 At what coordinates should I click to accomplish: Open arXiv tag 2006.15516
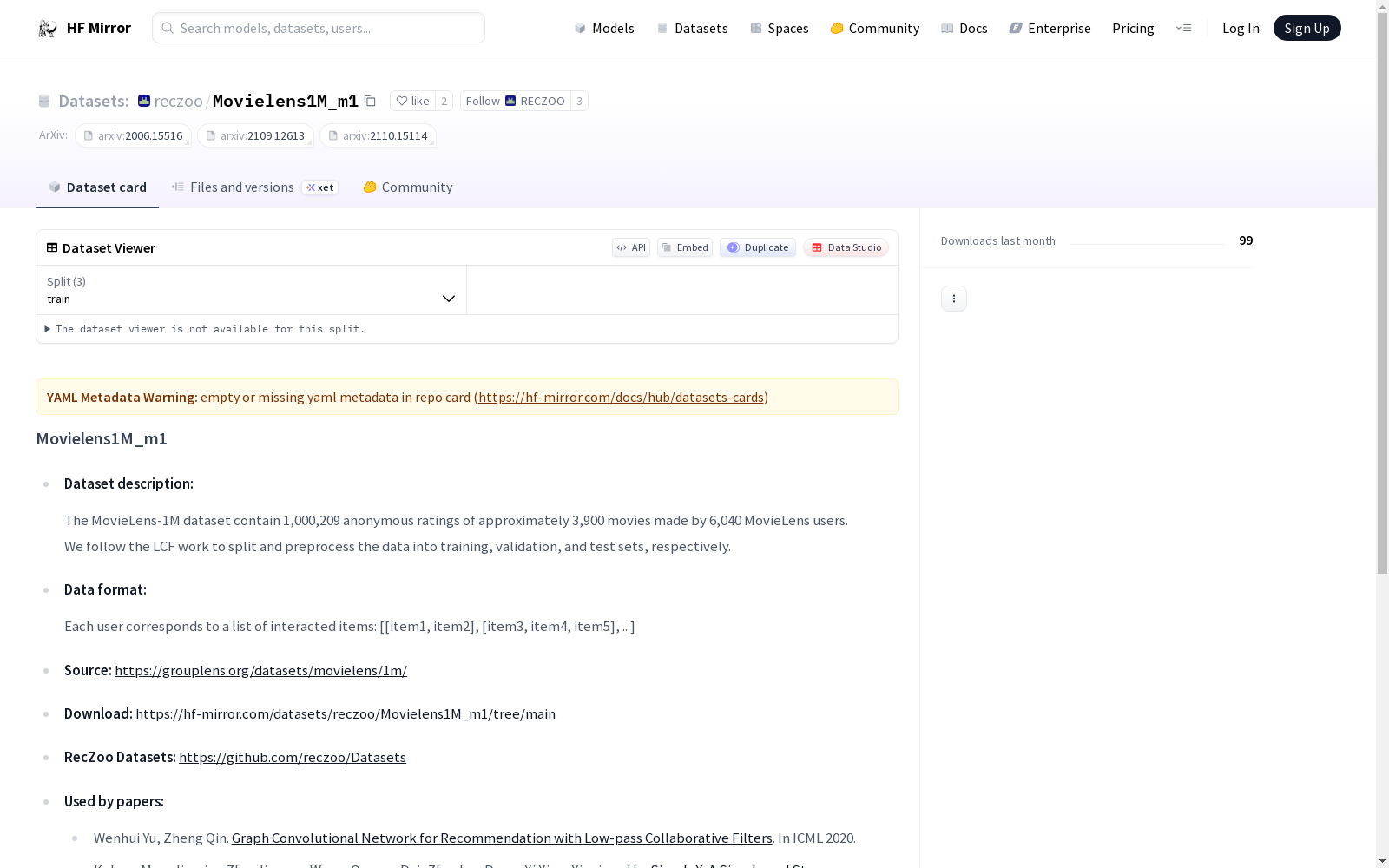[133, 135]
